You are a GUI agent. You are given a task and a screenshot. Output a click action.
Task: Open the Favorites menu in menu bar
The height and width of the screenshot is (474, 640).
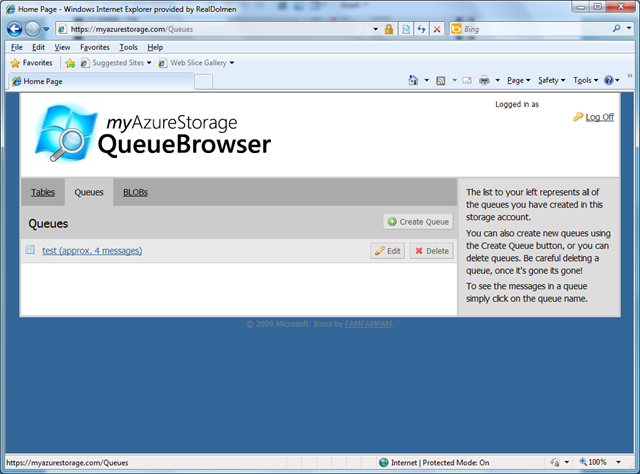coord(95,47)
